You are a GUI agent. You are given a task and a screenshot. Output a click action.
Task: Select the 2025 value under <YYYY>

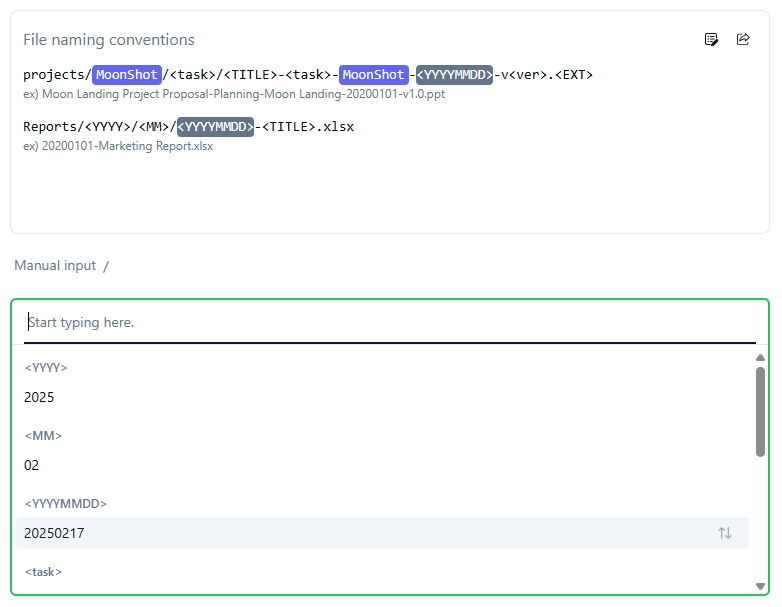click(40, 397)
